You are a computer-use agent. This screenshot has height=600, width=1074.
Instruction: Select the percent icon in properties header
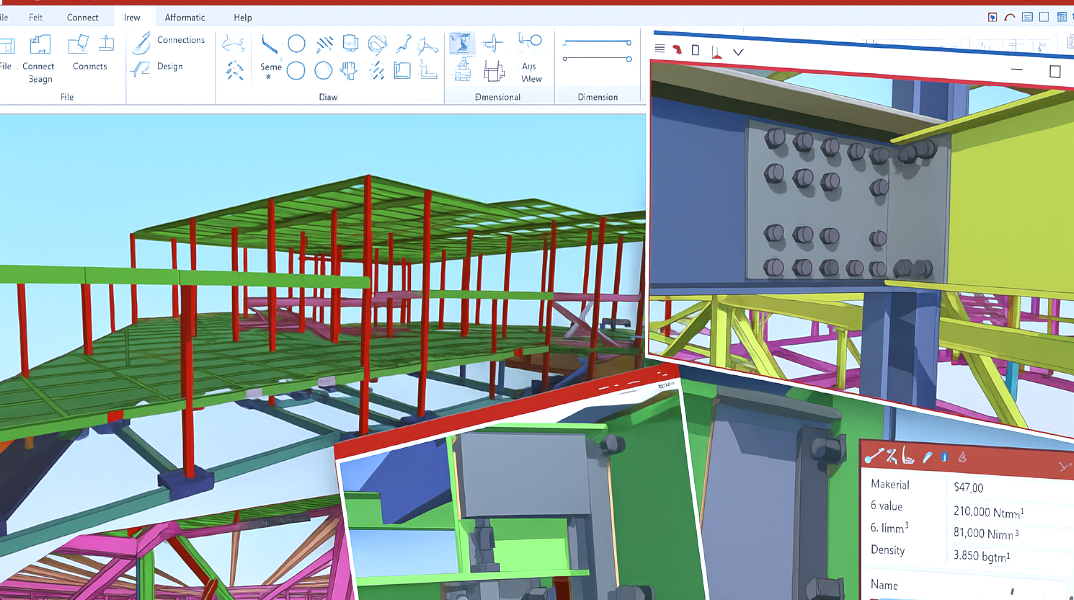pos(891,455)
